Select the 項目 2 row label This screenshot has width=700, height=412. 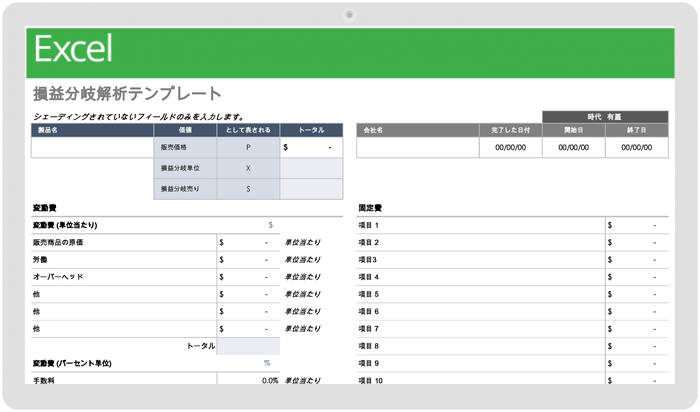coord(368,242)
